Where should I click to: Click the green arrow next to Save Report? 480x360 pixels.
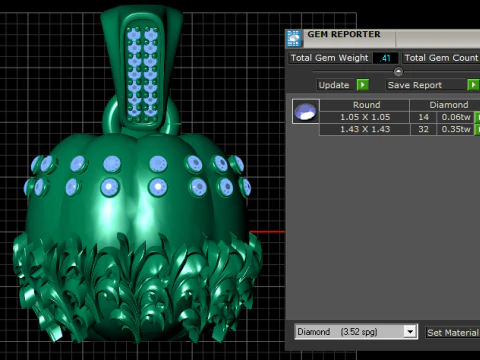click(x=473, y=85)
